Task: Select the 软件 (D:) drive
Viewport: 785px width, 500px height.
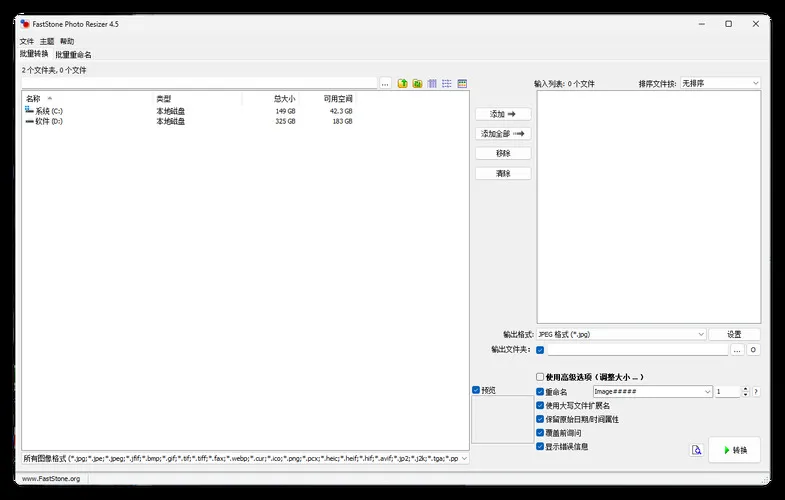Action: [x=48, y=121]
